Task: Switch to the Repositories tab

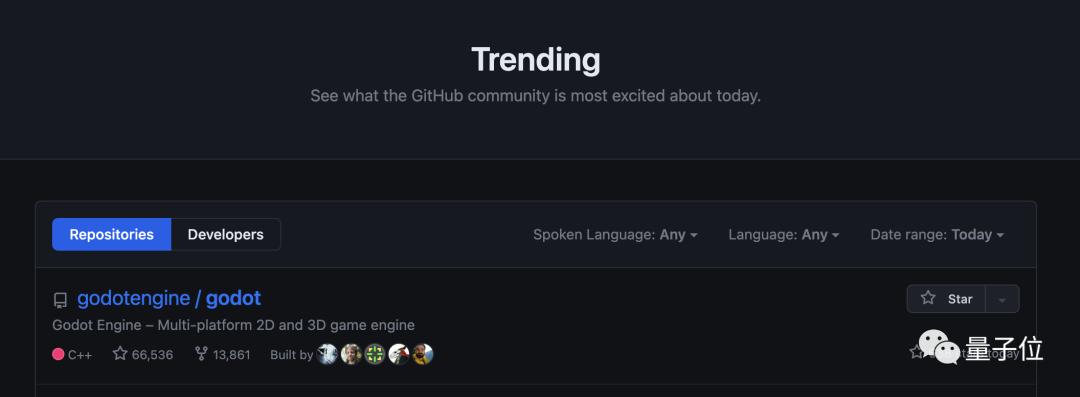Action: click(112, 234)
